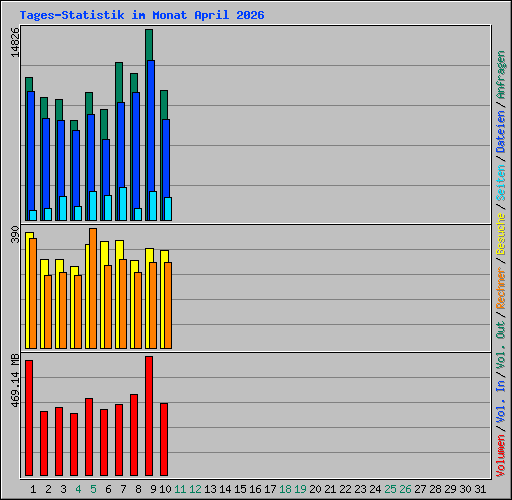Click the red Volumen bar for day 9
512x500 pixels.
click(149, 416)
